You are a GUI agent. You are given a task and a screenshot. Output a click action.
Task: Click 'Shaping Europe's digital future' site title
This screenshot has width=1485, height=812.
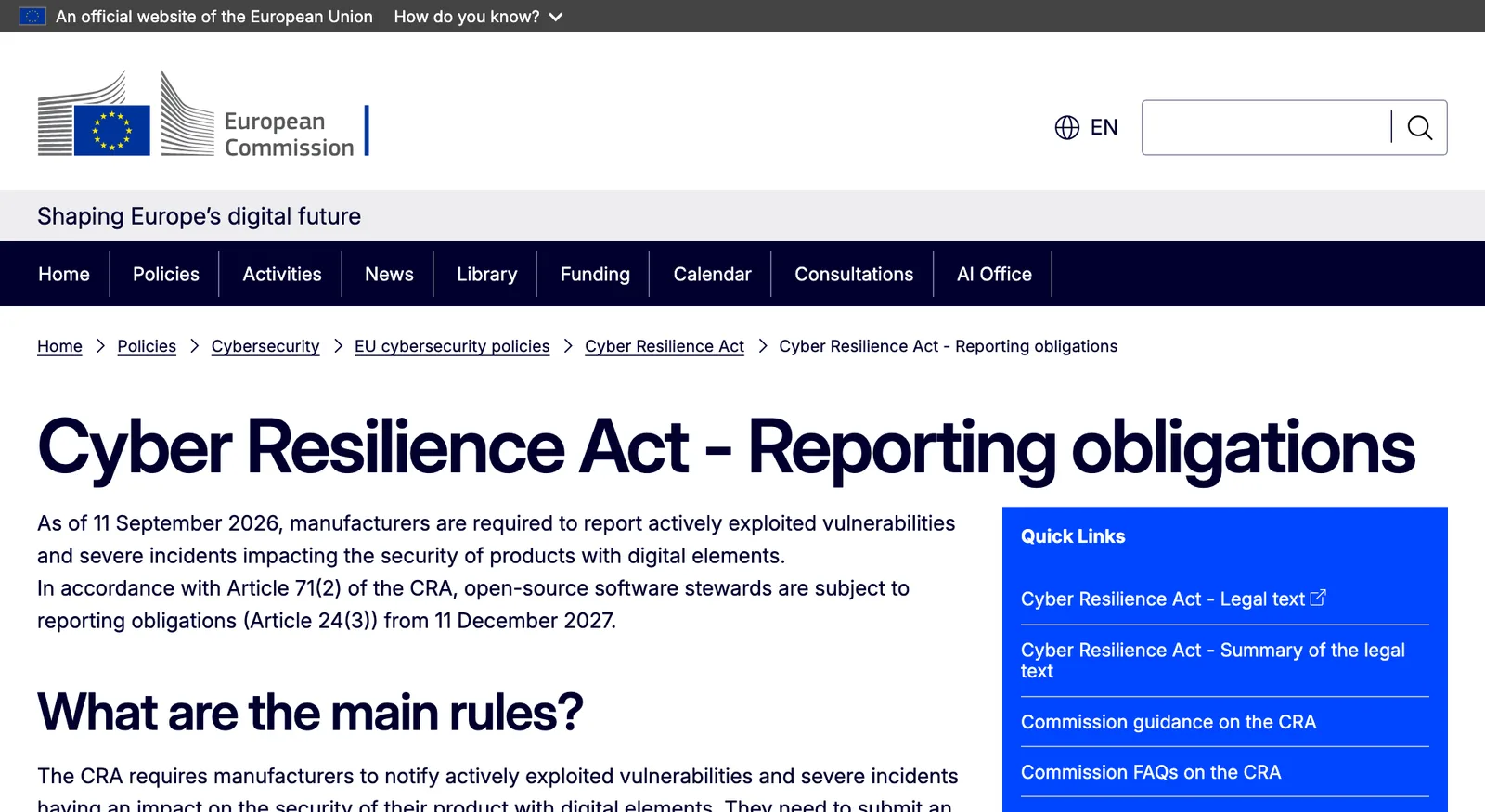coord(199,216)
